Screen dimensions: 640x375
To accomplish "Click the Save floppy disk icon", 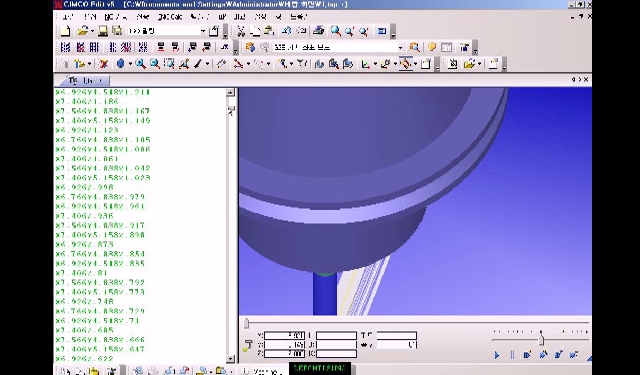I will tap(102, 31).
